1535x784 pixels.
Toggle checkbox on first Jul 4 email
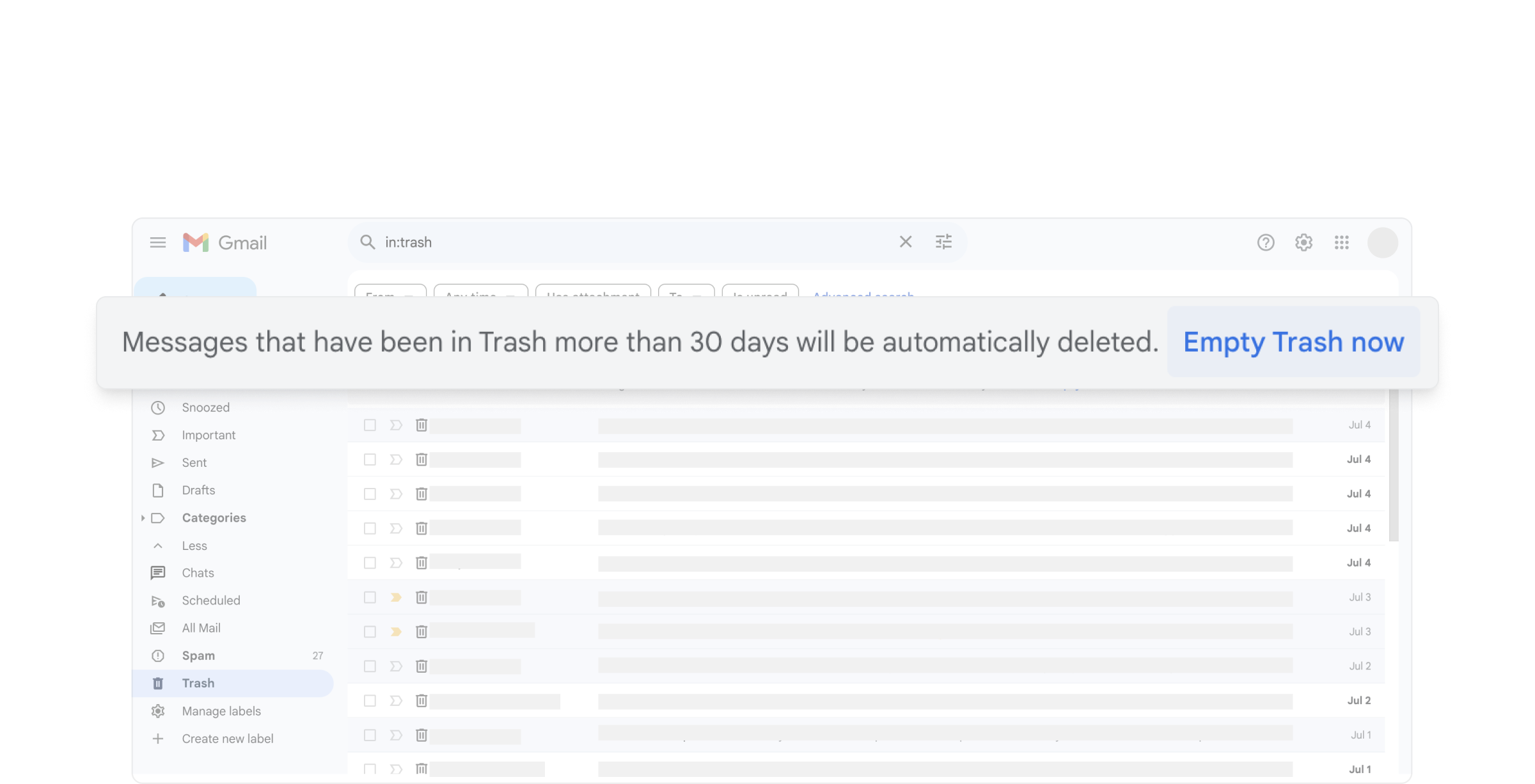point(369,424)
